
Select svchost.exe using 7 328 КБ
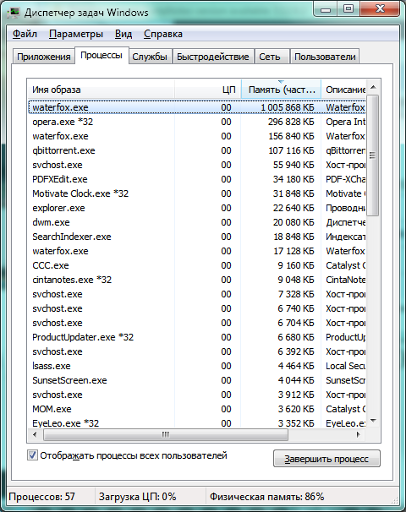(197, 294)
